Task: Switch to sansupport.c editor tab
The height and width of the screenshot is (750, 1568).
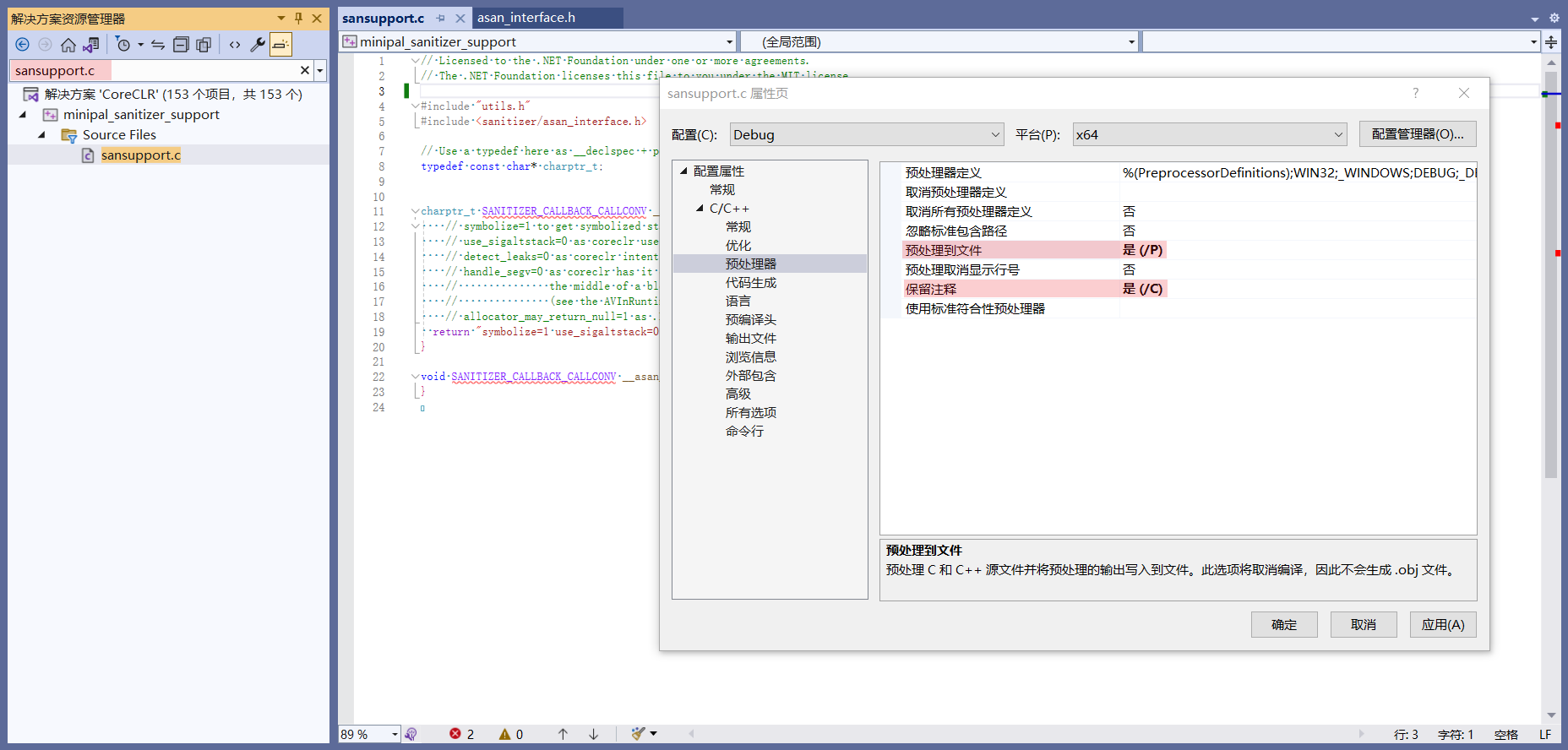Action: pyautogui.click(x=383, y=18)
